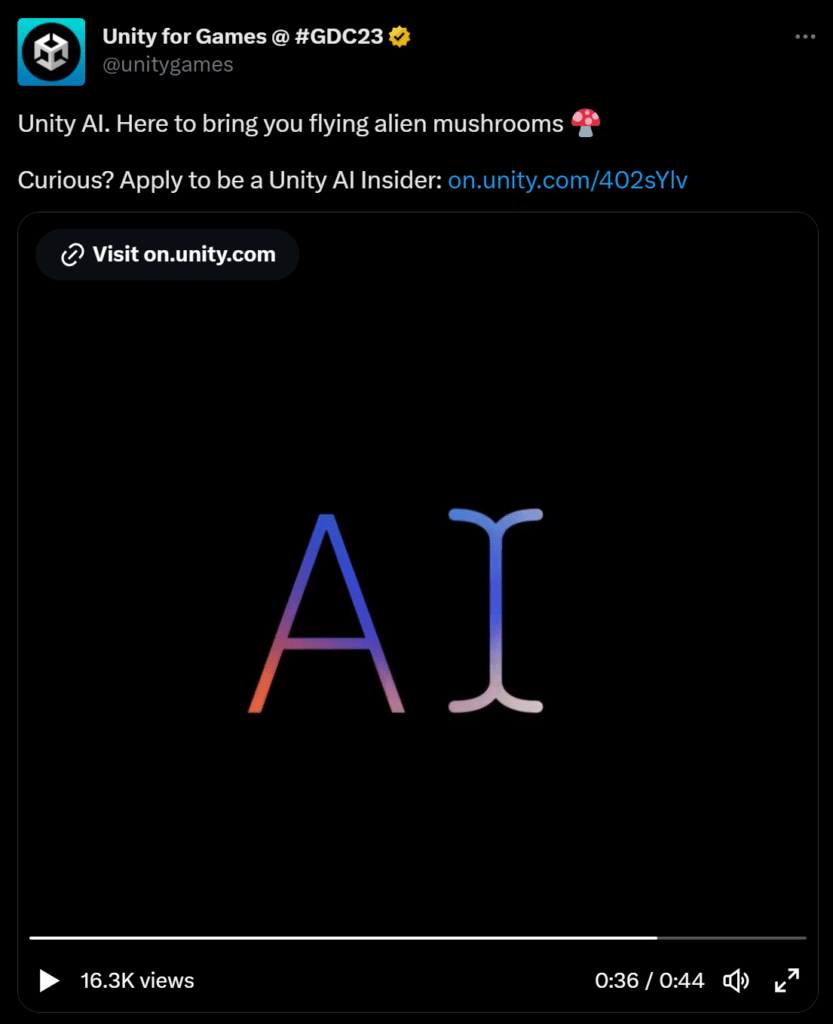Open the @unitygames handle
This screenshot has width=833, height=1024.
pyautogui.click(x=168, y=65)
